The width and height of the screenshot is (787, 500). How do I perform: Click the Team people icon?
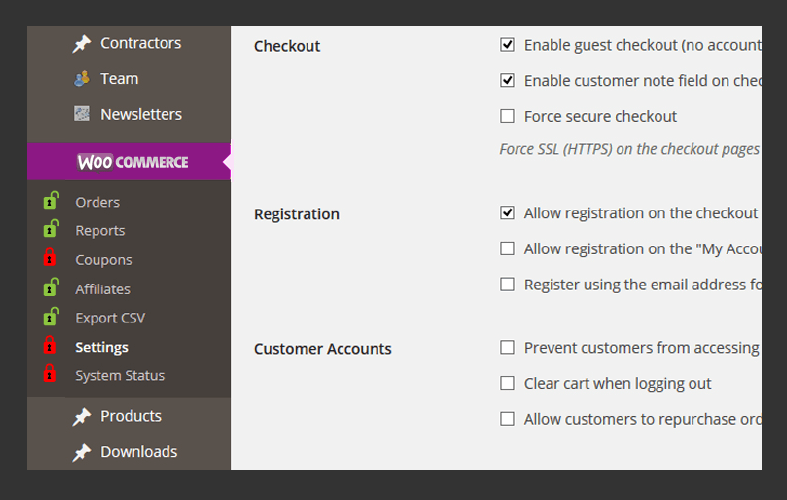point(82,79)
